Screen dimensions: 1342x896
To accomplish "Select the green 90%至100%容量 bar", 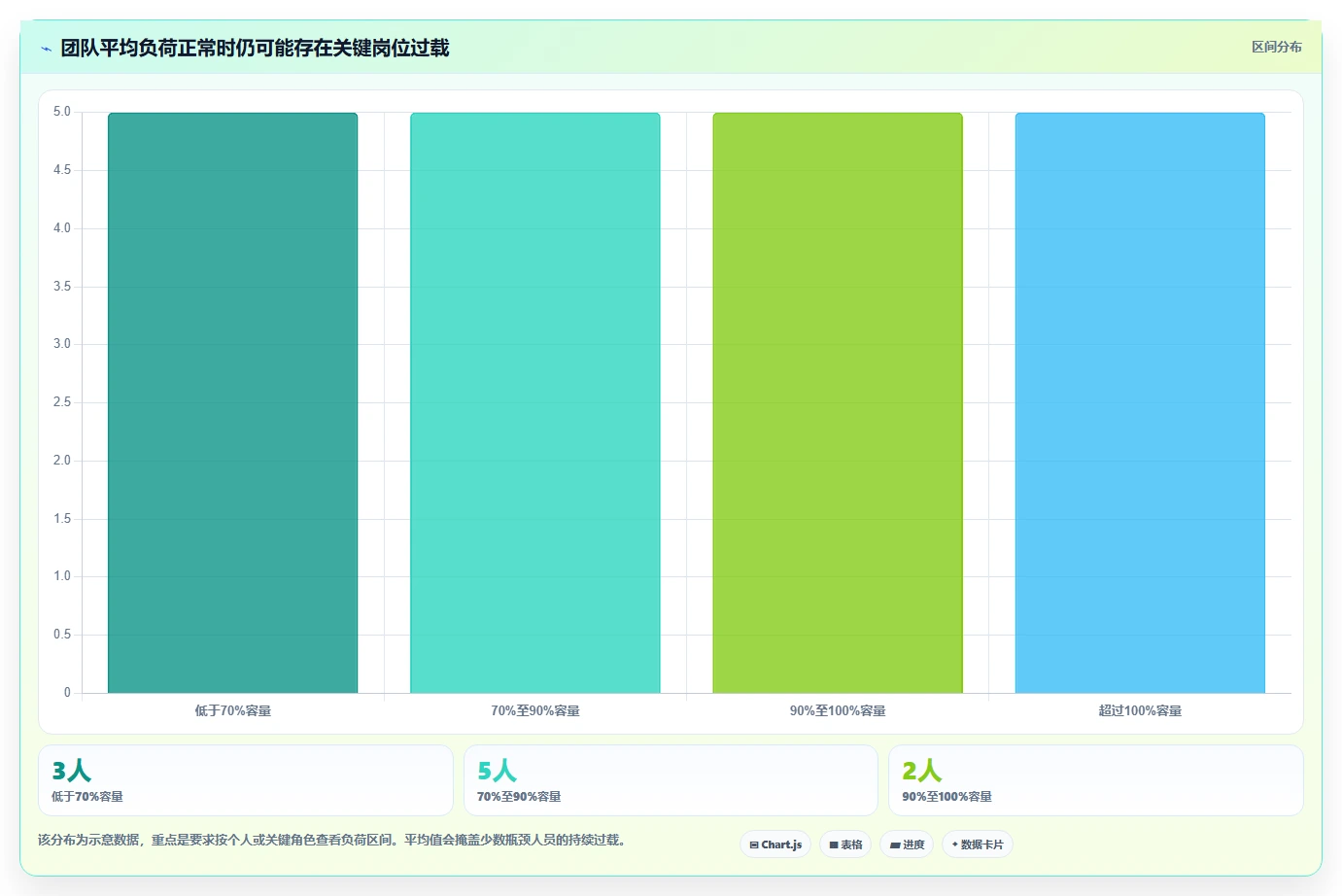I will coord(838,402).
